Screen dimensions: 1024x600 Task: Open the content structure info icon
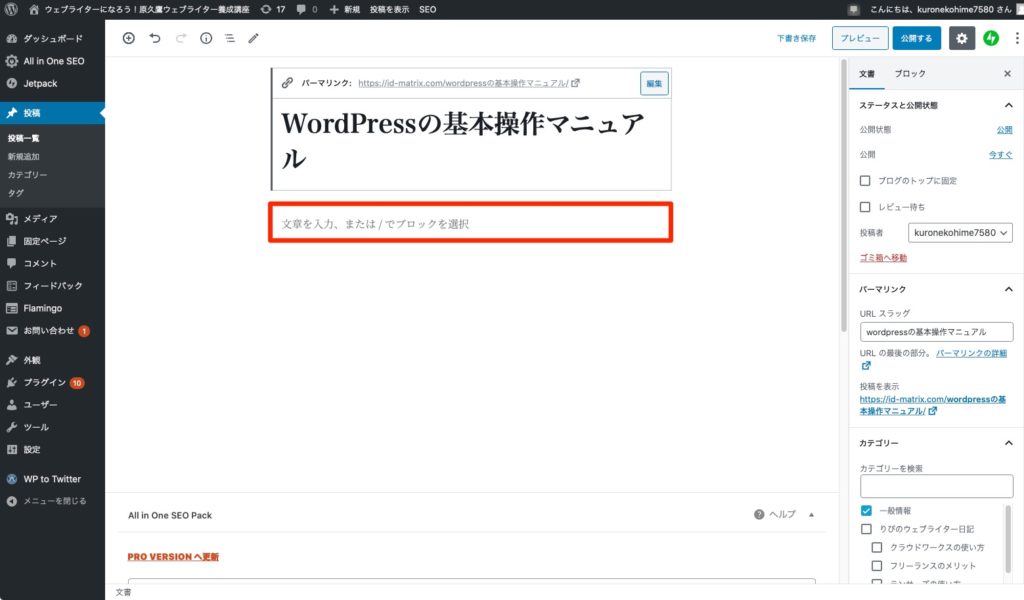(206, 39)
